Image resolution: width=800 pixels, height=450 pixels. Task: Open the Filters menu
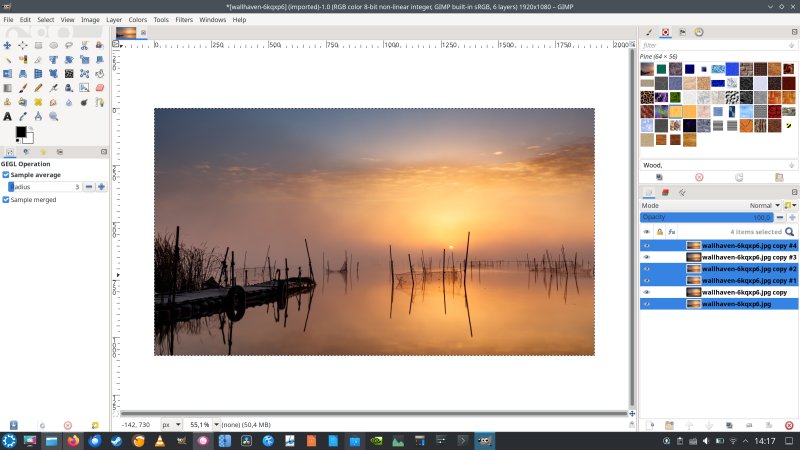point(184,19)
